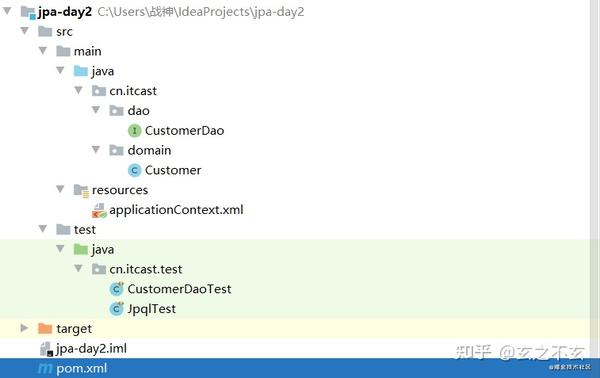Open the jpa-day2.iml file
This screenshot has height=378, width=600.
coord(91,349)
